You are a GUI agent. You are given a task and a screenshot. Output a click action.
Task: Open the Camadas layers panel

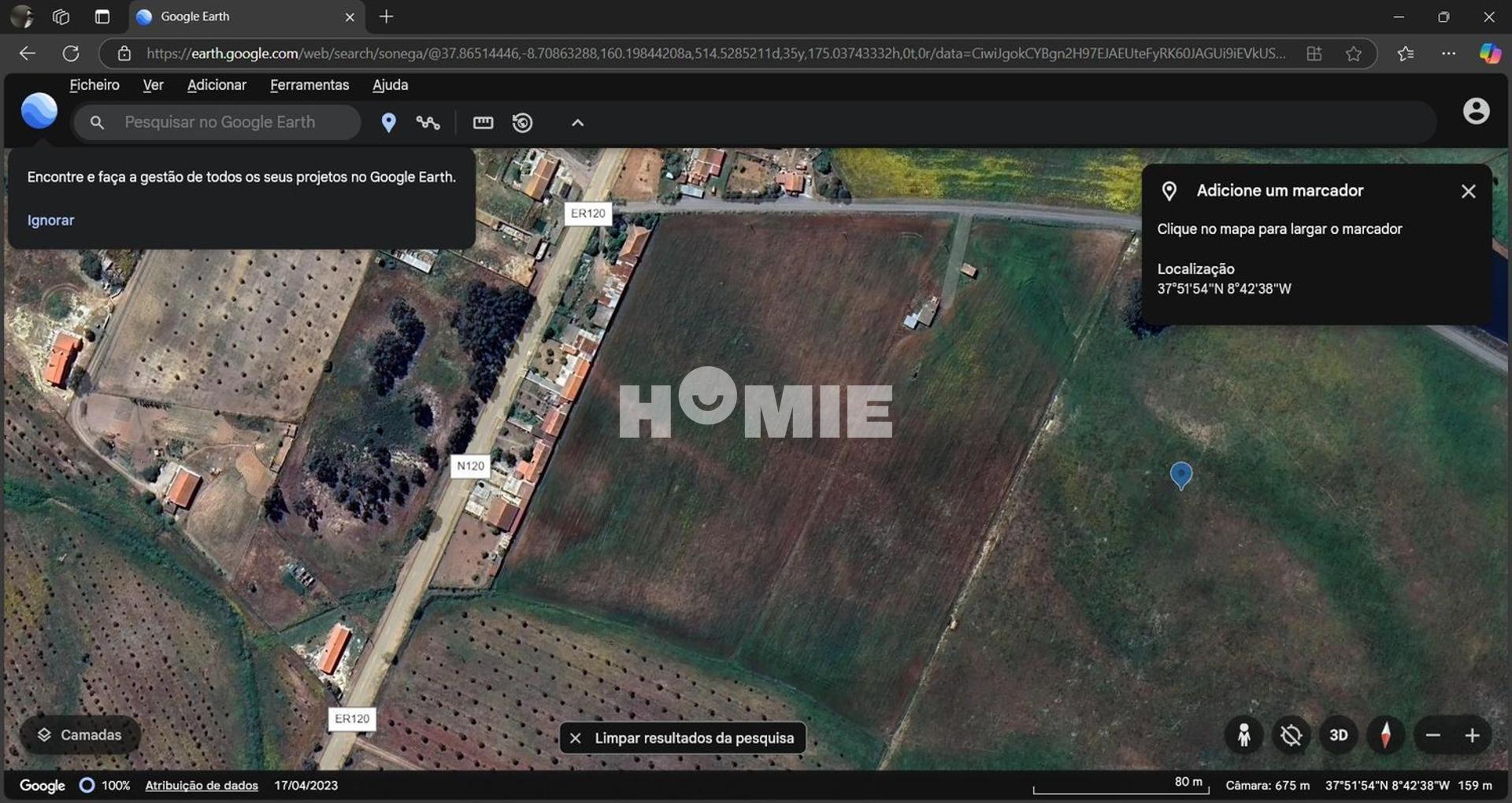point(80,735)
